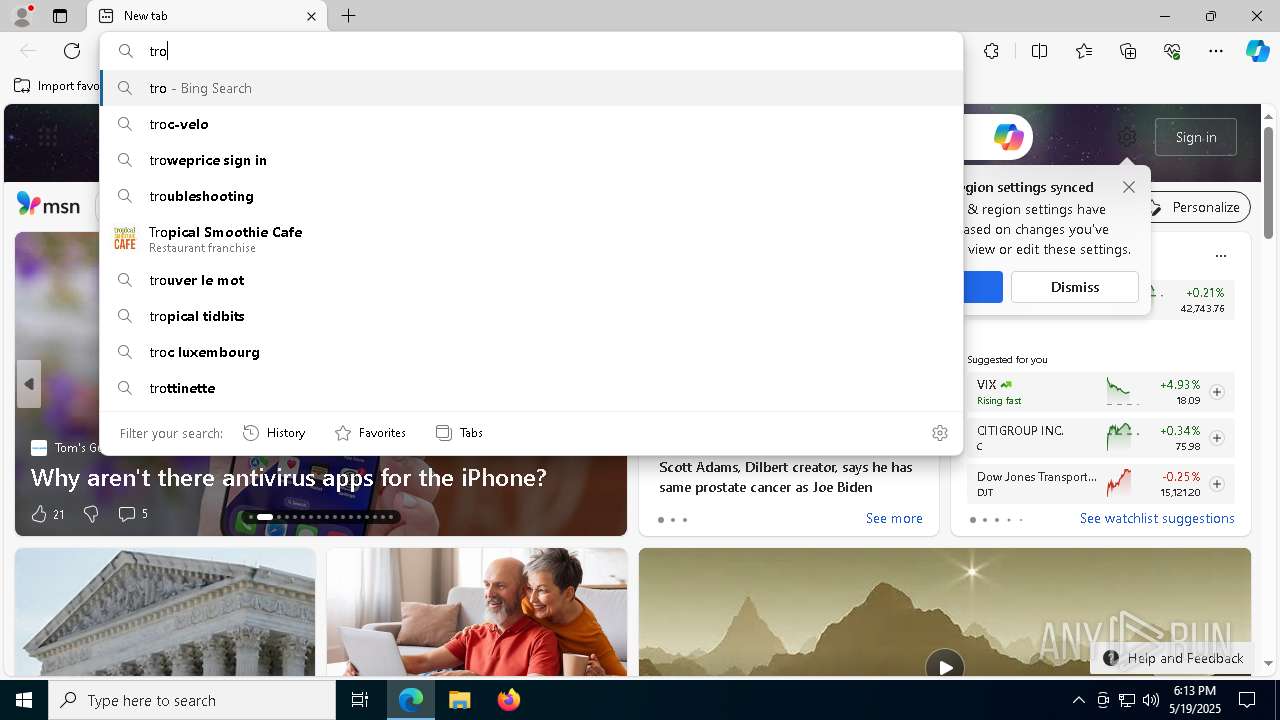Screen dimensions: 1280x720
Task: Click See watchlist suggestions link
Action: click(1157, 518)
